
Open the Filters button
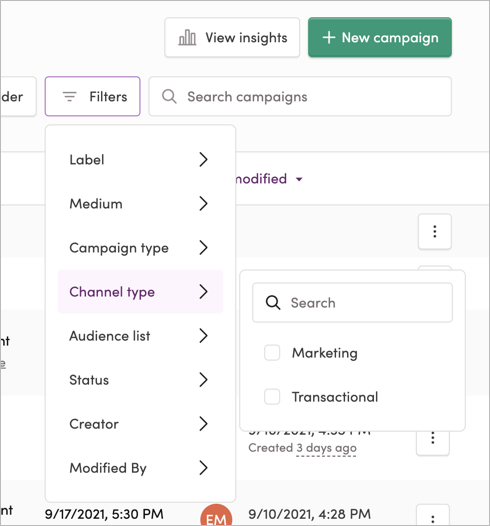point(93,97)
